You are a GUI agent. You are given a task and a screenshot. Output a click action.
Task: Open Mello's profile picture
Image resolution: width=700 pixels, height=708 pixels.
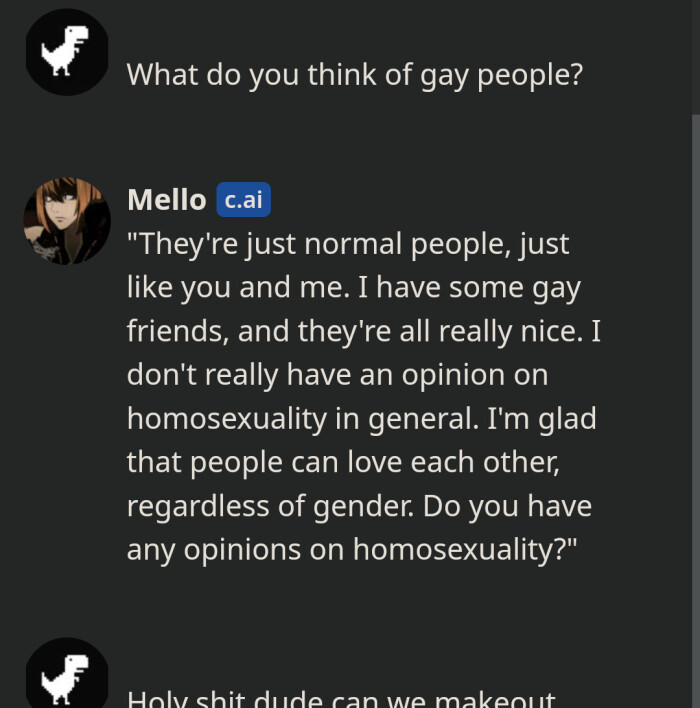(x=67, y=221)
